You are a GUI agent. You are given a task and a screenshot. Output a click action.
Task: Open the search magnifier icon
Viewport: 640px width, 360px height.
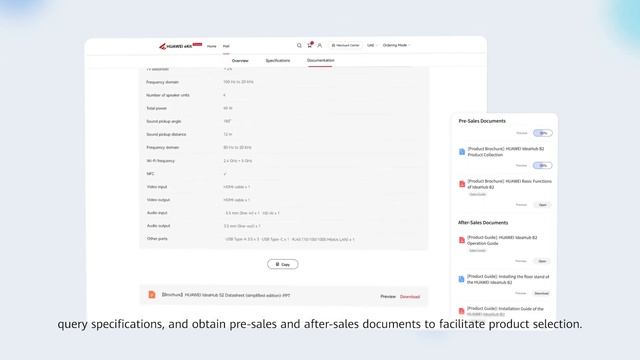pyautogui.click(x=299, y=45)
